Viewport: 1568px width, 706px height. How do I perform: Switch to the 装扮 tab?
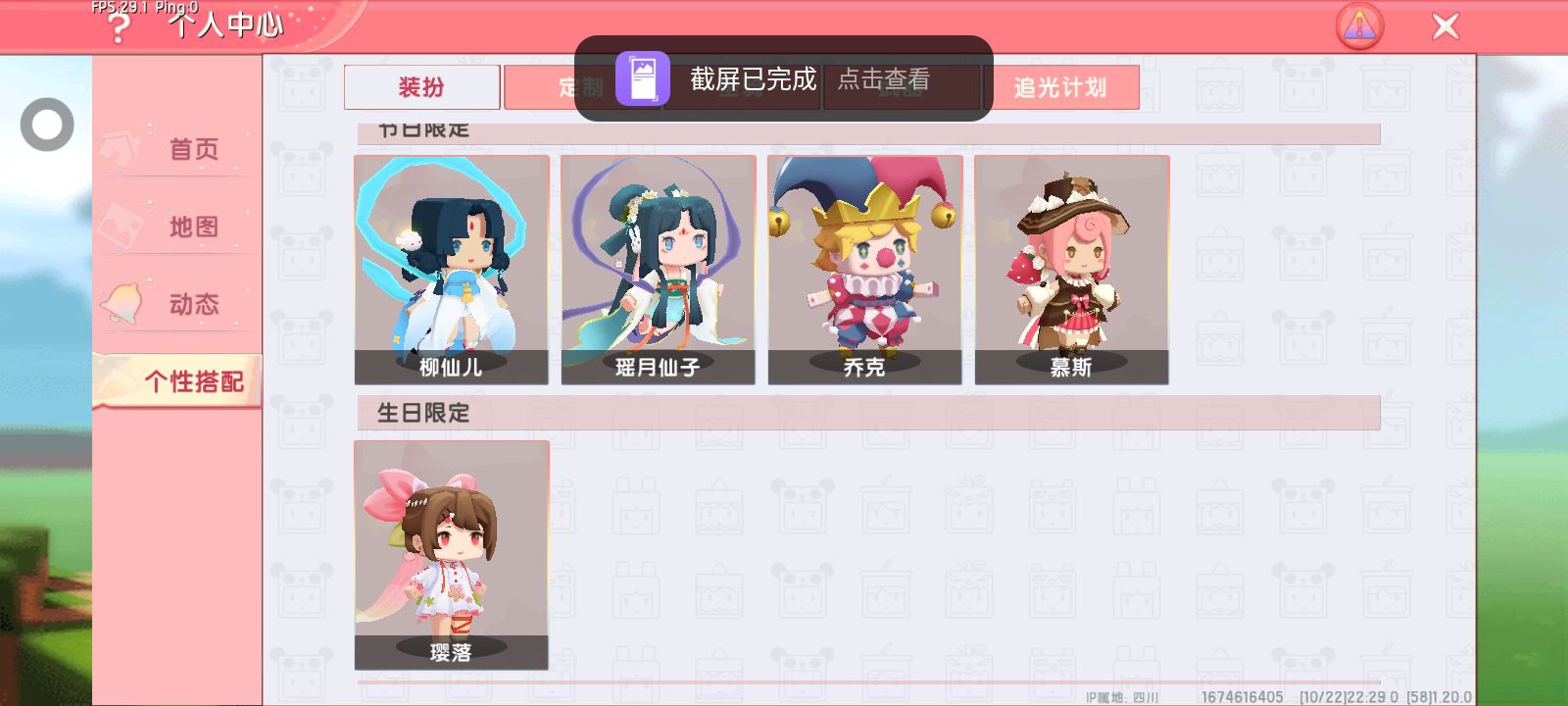[x=421, y=87]
